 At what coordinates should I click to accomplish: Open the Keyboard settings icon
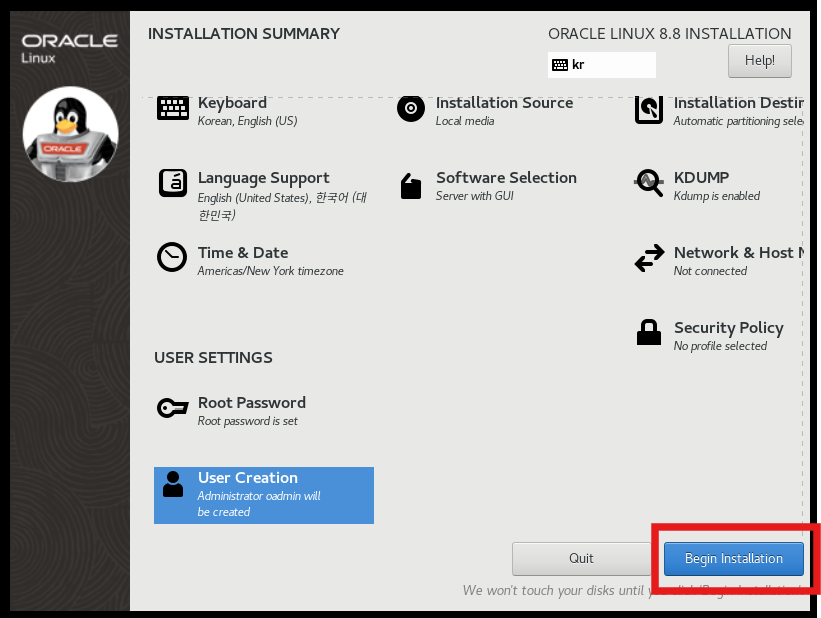click(173, 108)
